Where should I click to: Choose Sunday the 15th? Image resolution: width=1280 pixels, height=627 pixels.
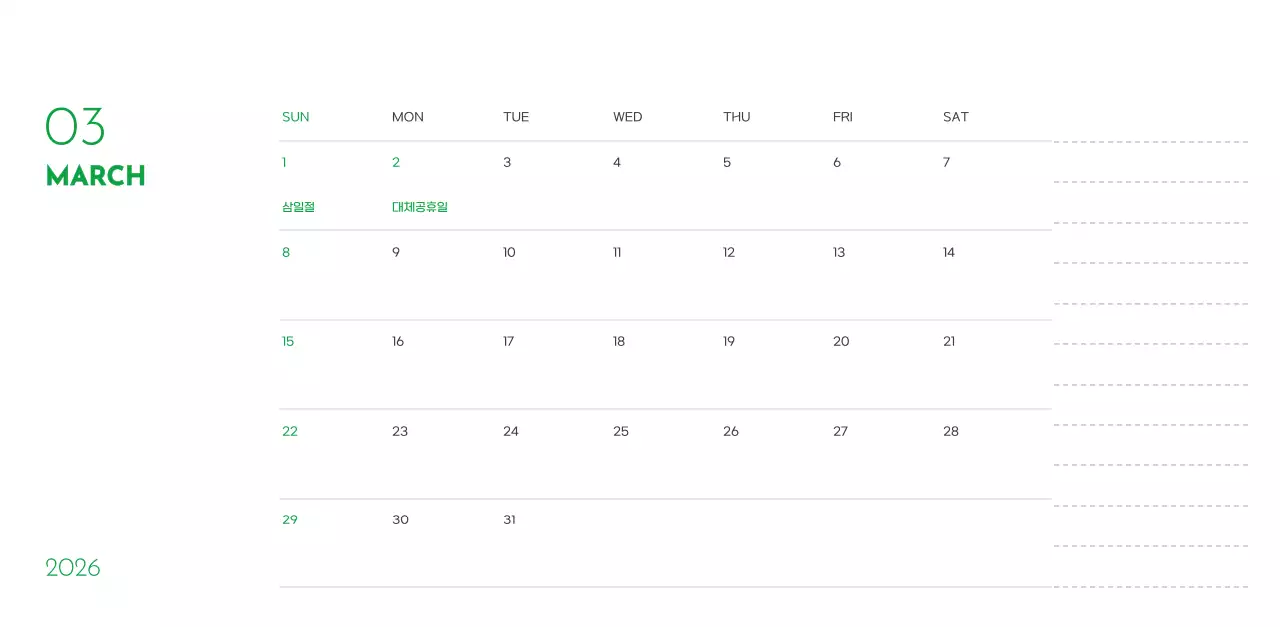(288, 341)
